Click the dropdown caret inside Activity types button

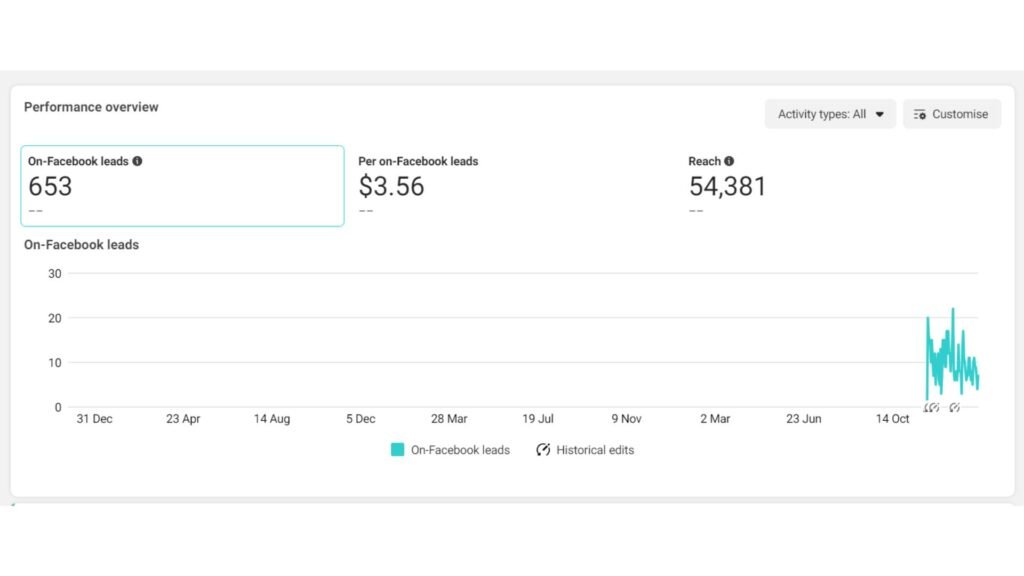pyautogui.click(x=882, y=114)
